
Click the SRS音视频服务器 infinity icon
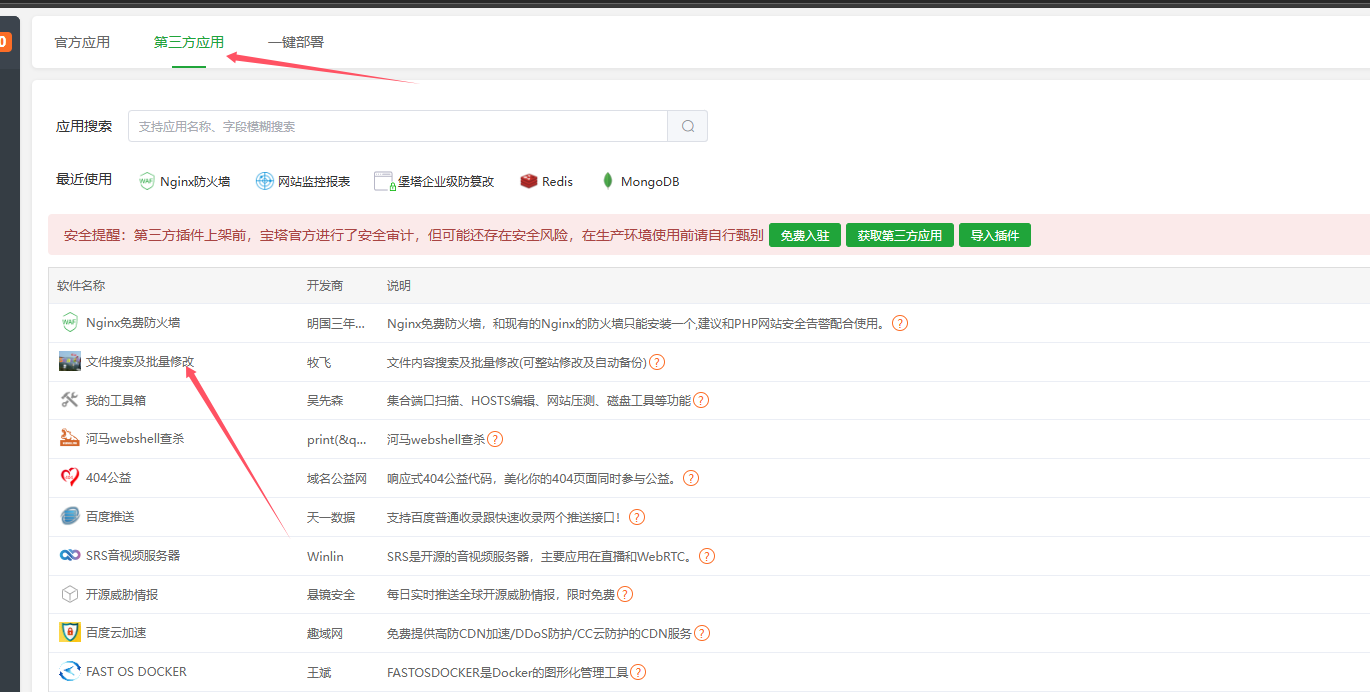[x=69, y=555]
